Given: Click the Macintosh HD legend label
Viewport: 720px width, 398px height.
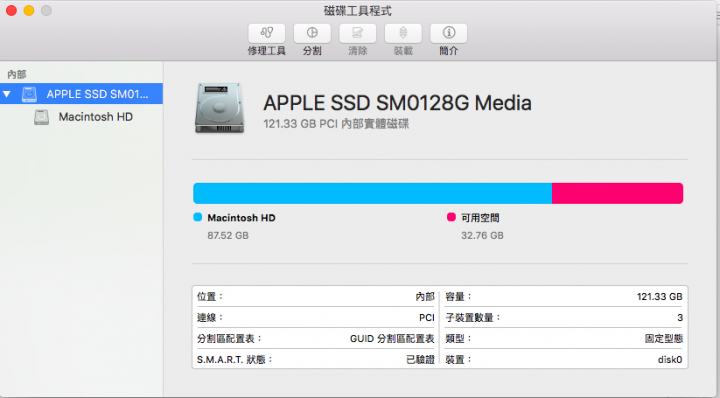Looking at the screenshot, I should pyautogui.click(x=241, y=218).
